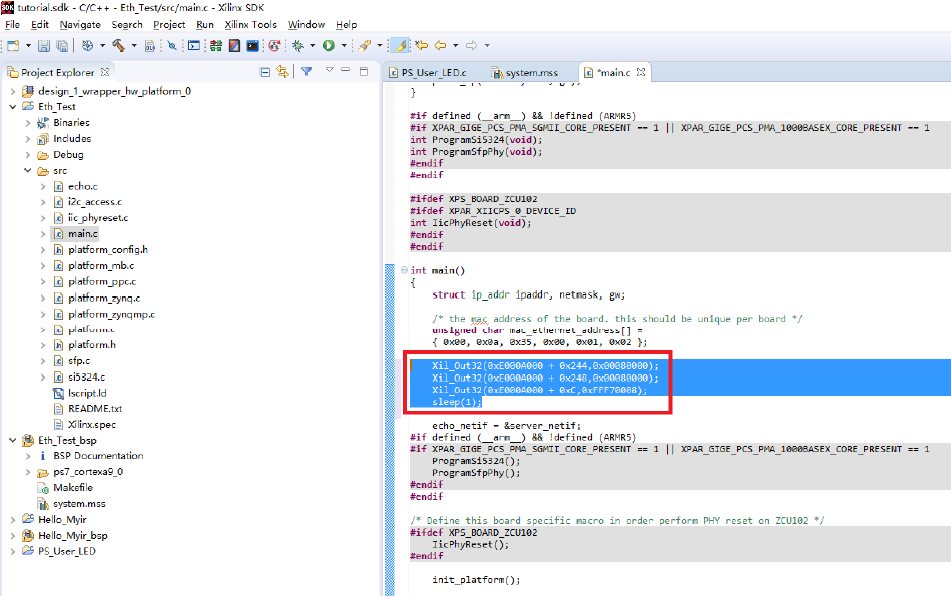Open the File menu
Viewport: 951px width, 596px height.
(12, 25)
